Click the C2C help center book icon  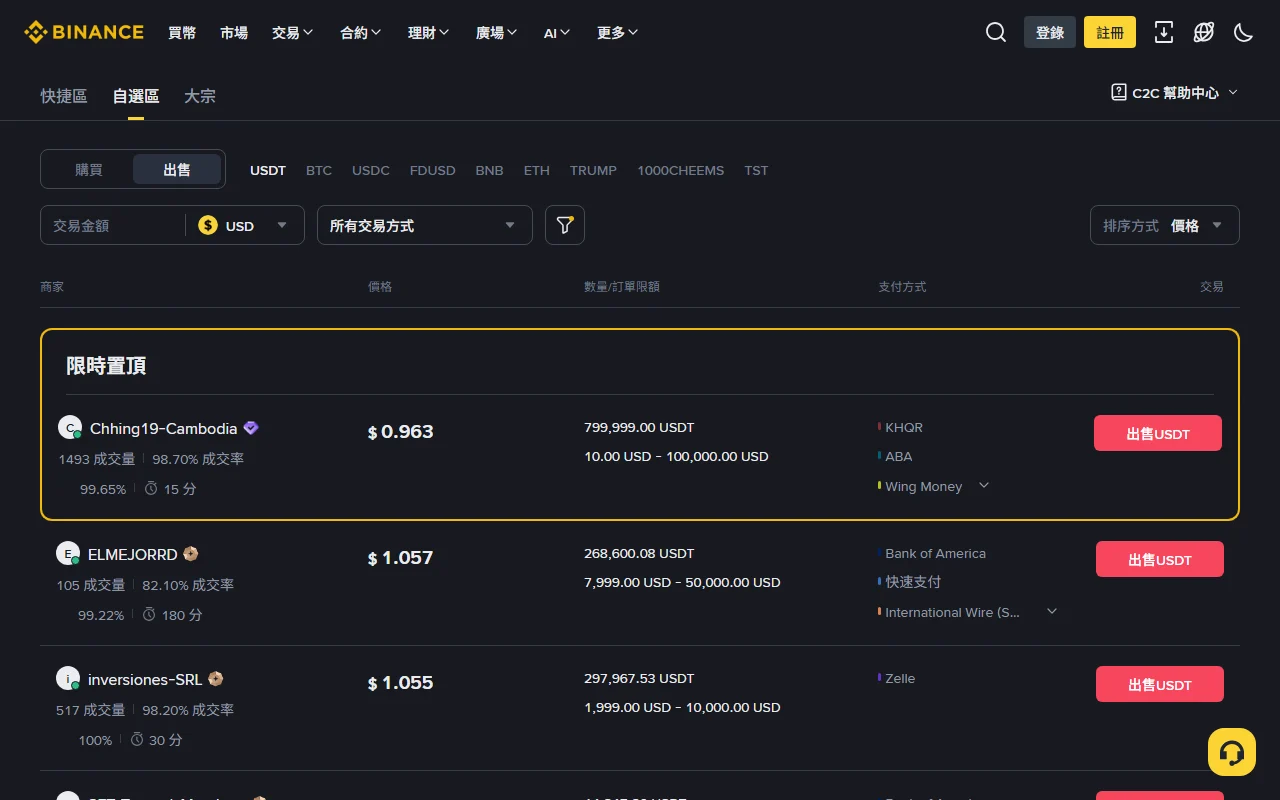[1119, 92]
